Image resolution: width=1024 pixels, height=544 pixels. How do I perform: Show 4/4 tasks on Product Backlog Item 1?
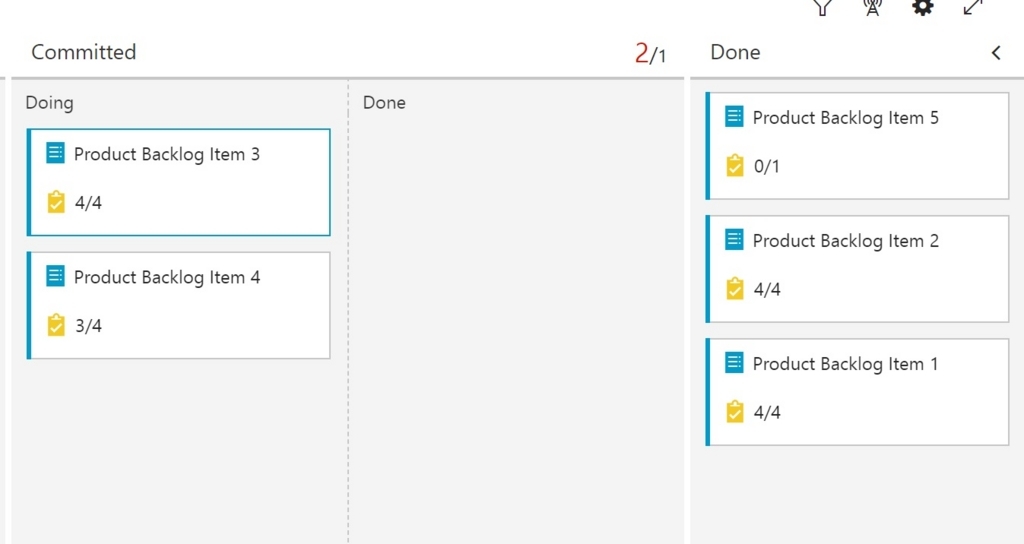click(x=753, y=412)
